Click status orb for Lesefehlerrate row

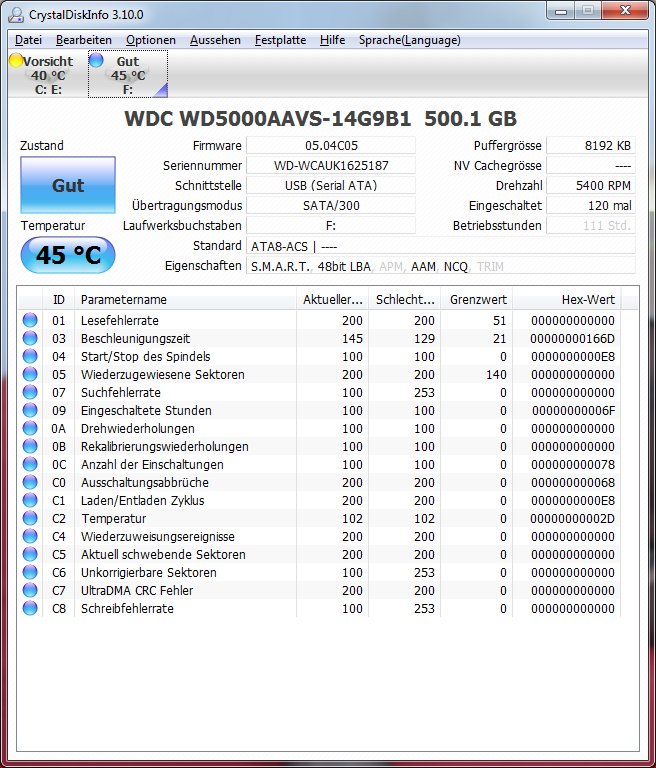click(30, 320)
